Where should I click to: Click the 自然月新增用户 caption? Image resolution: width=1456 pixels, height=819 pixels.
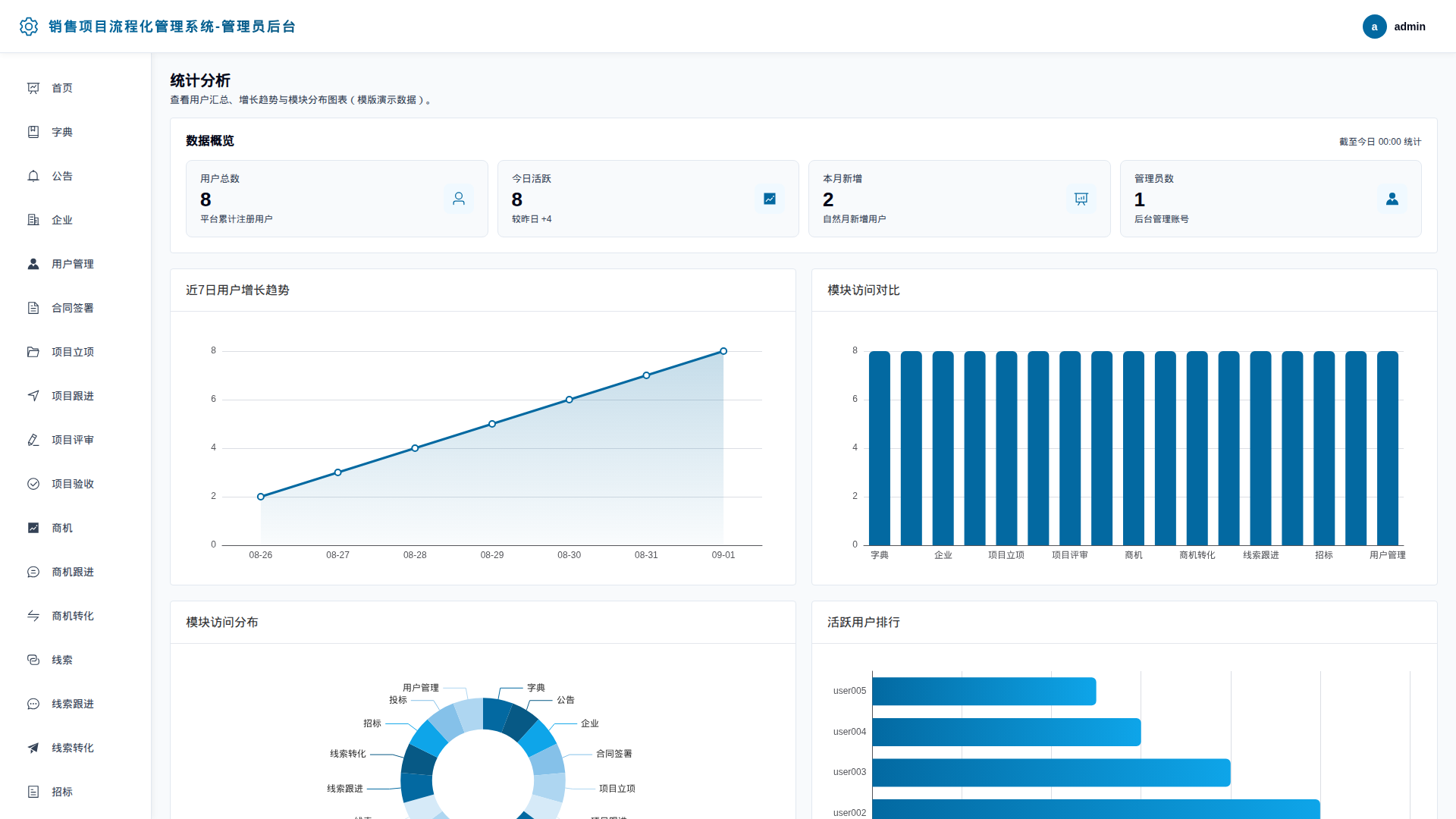855,219
